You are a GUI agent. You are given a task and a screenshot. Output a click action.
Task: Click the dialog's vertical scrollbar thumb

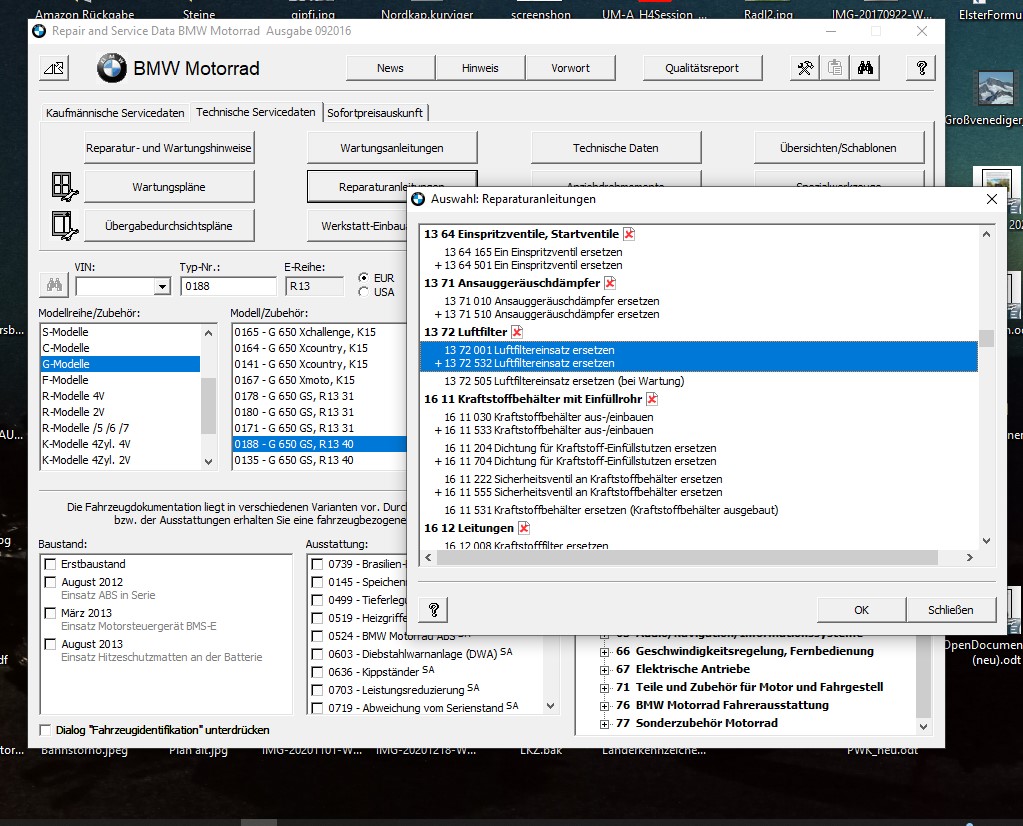click(986, 339)
